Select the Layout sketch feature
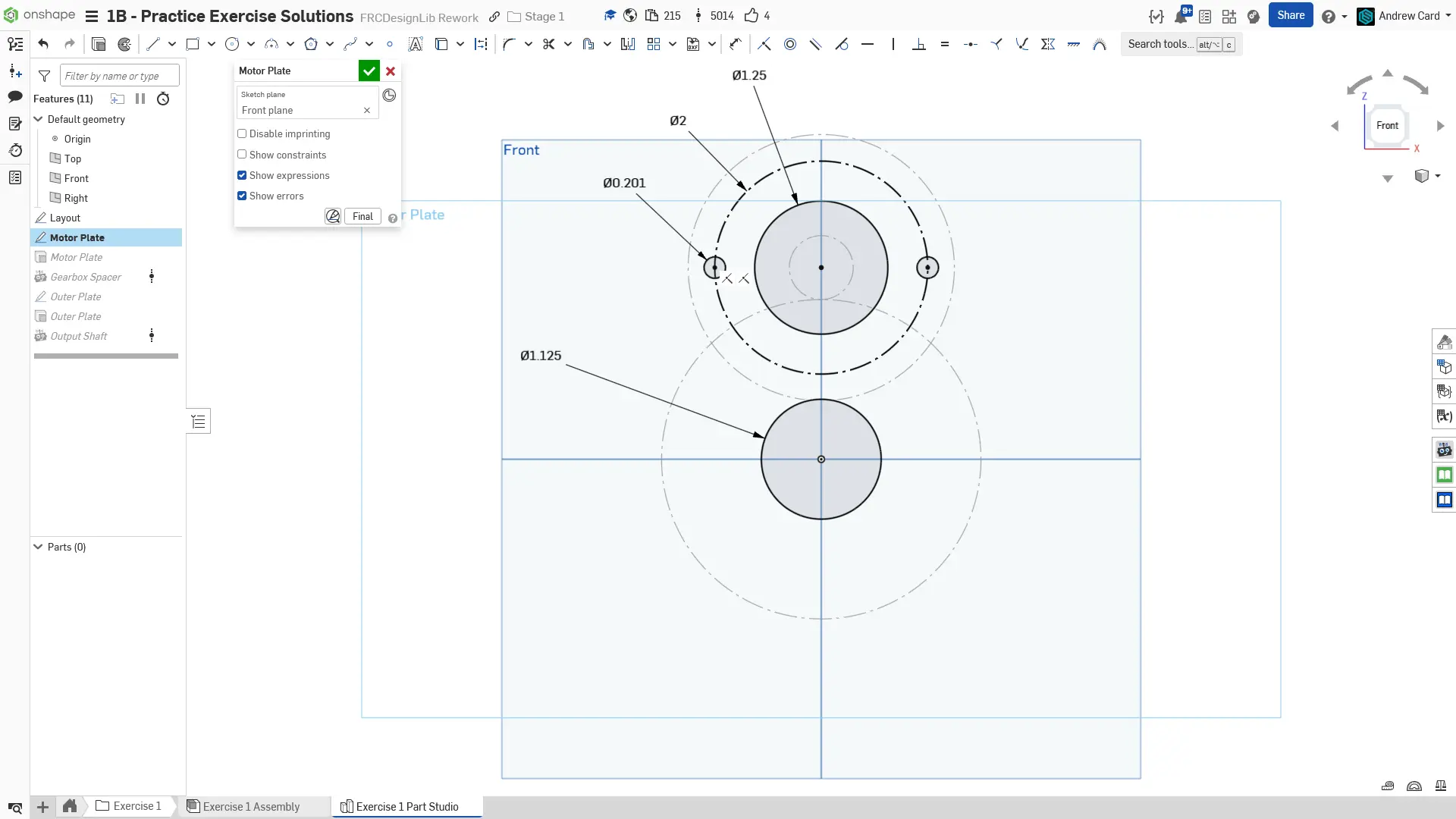The height and width of the screenshot is (819, 1456). tap(64, 218)
